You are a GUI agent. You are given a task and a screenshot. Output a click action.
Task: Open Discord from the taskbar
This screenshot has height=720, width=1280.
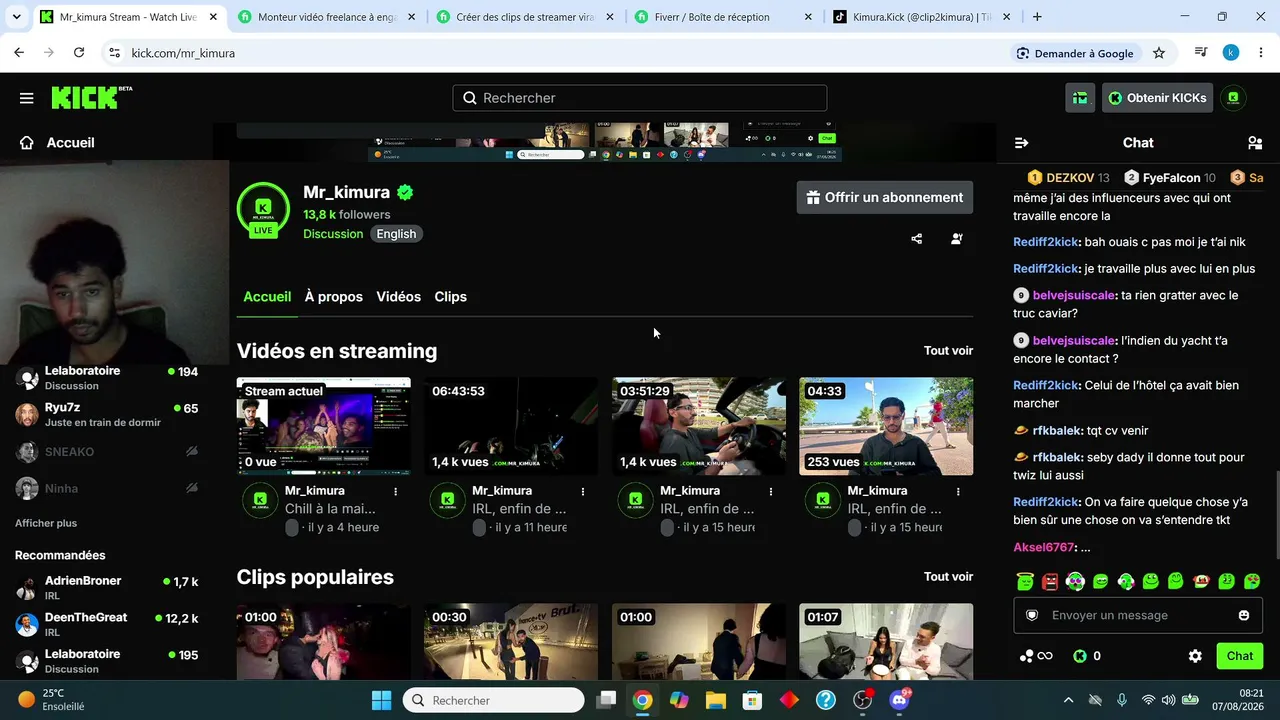(x=899, y=700)
